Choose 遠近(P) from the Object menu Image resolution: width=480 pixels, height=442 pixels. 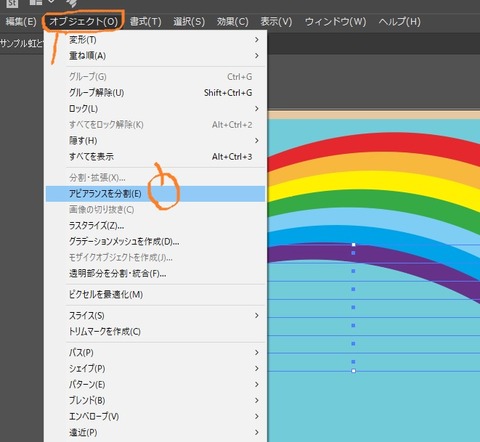pos(155,432)
